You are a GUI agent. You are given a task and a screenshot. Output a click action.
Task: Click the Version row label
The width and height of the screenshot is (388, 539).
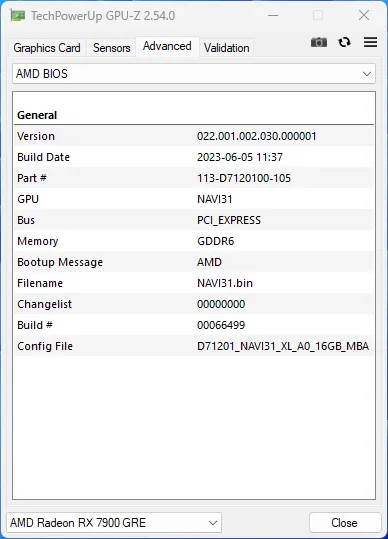tap(36, 136)
